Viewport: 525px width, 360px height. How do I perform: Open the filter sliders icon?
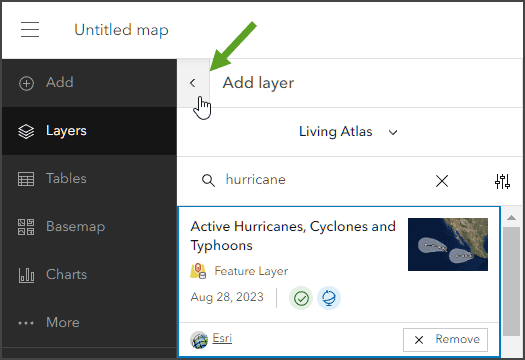[503, 181]
